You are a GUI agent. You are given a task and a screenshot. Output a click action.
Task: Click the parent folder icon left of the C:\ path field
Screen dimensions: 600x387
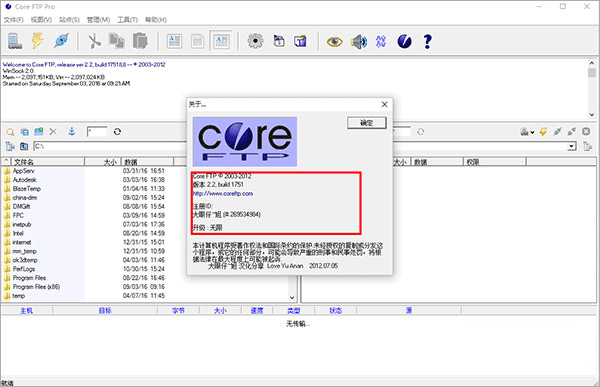(x=24, y=146)
